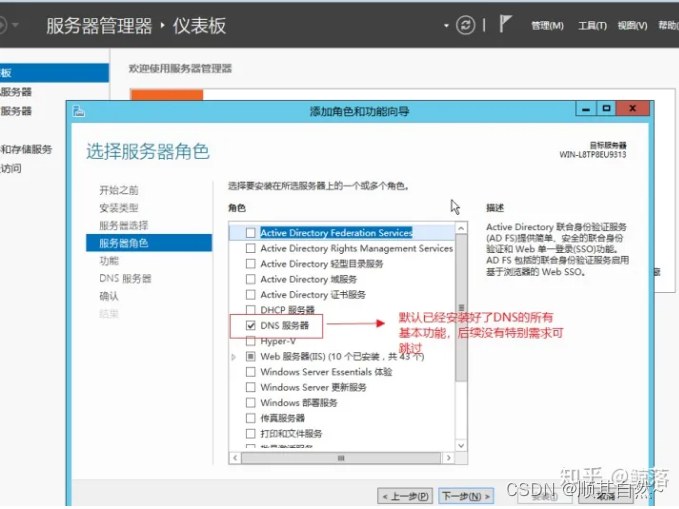Viewport: 679px width, 509px height.
Task: Click 仪表板 breadcrumb title
Action: [x=199, y=26]
